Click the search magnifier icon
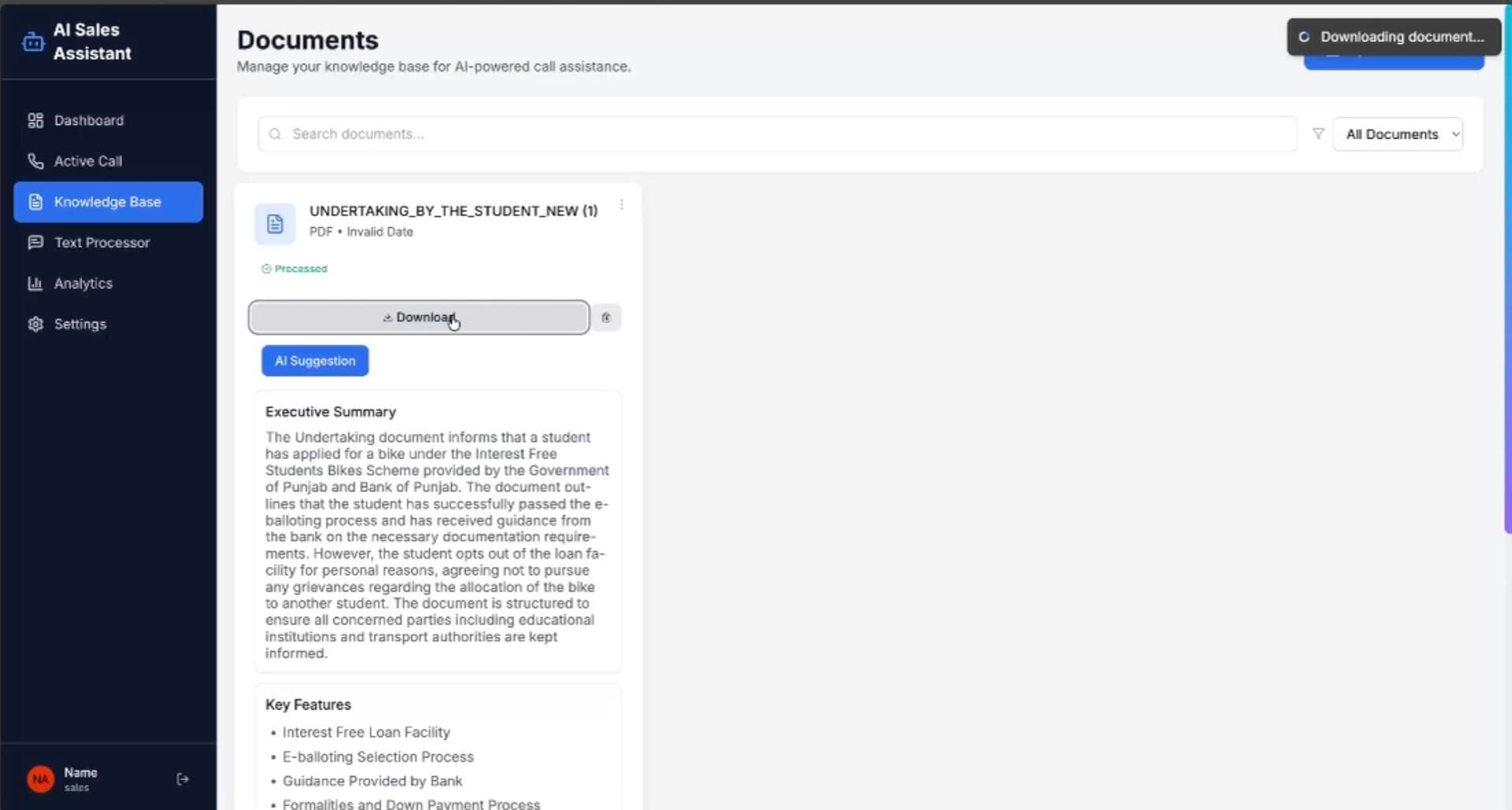The image size is (1512, 810). click(x=275, y=134)
